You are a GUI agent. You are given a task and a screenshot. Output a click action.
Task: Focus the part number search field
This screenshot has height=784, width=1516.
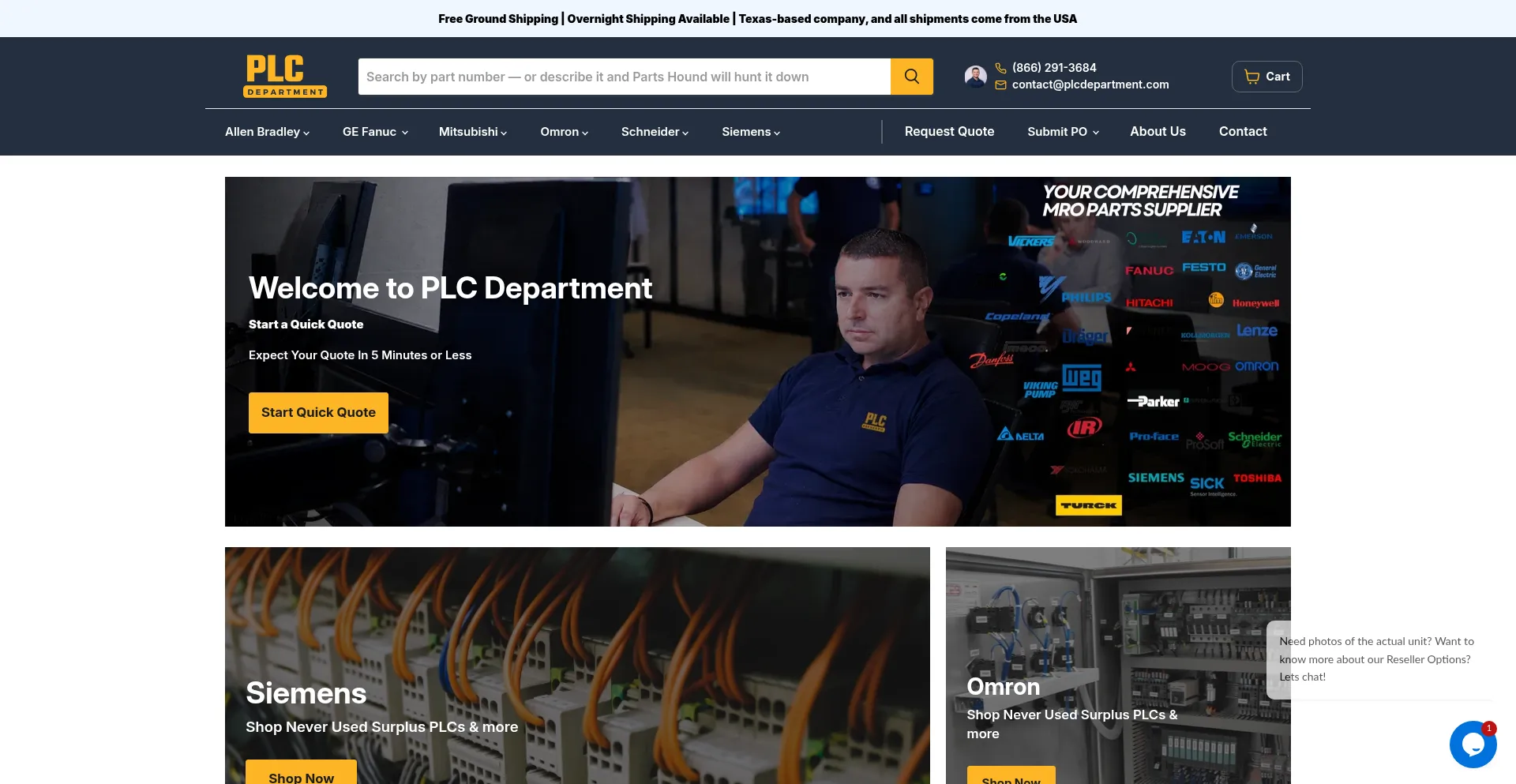tap(625, 77)
